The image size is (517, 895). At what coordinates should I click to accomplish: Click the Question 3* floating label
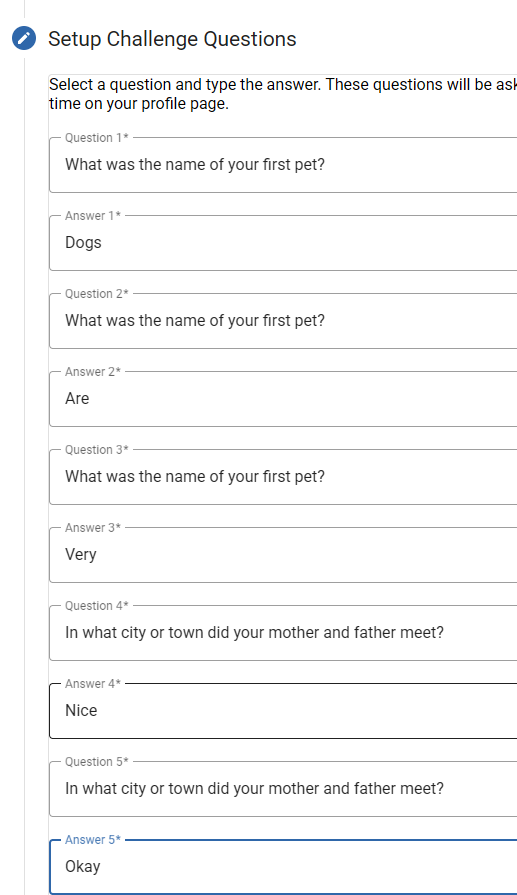pyautogui.click(x=96, y=450)
